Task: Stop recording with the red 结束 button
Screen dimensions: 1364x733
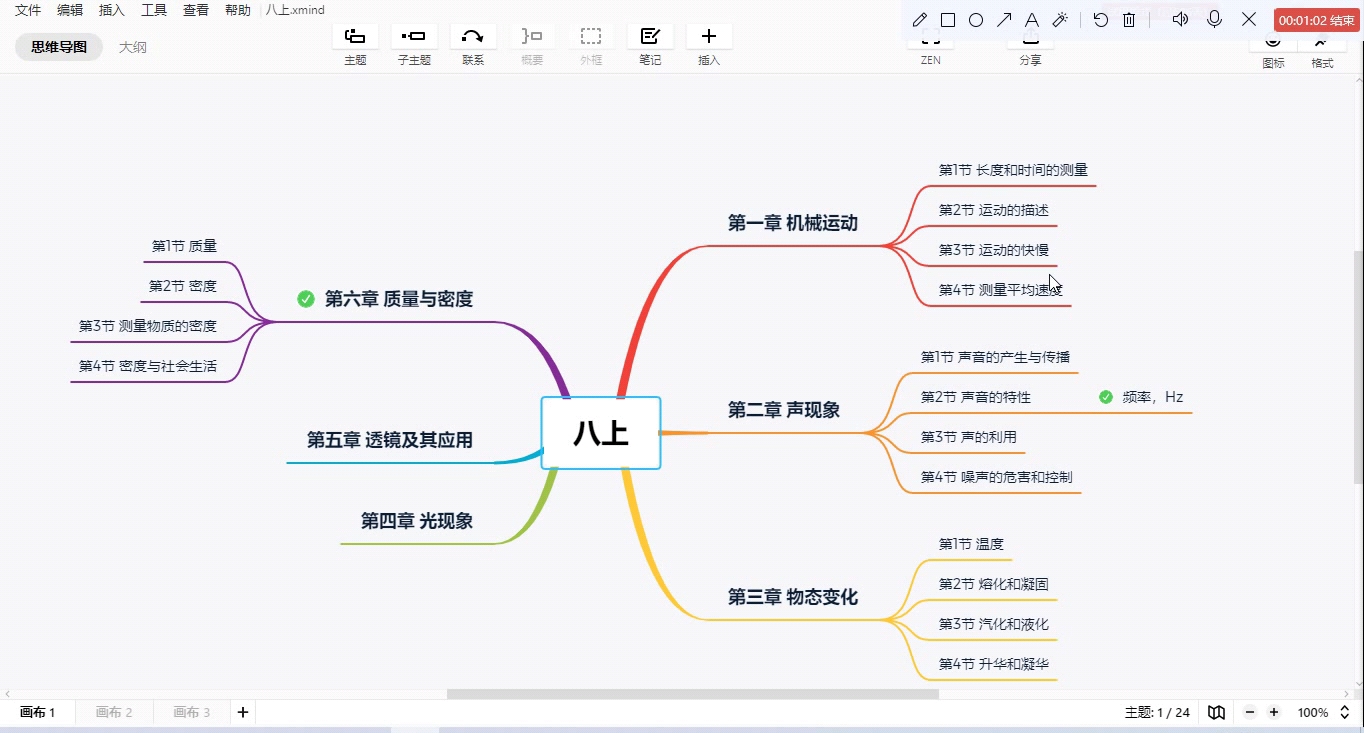Action: tap(1317, 20)
